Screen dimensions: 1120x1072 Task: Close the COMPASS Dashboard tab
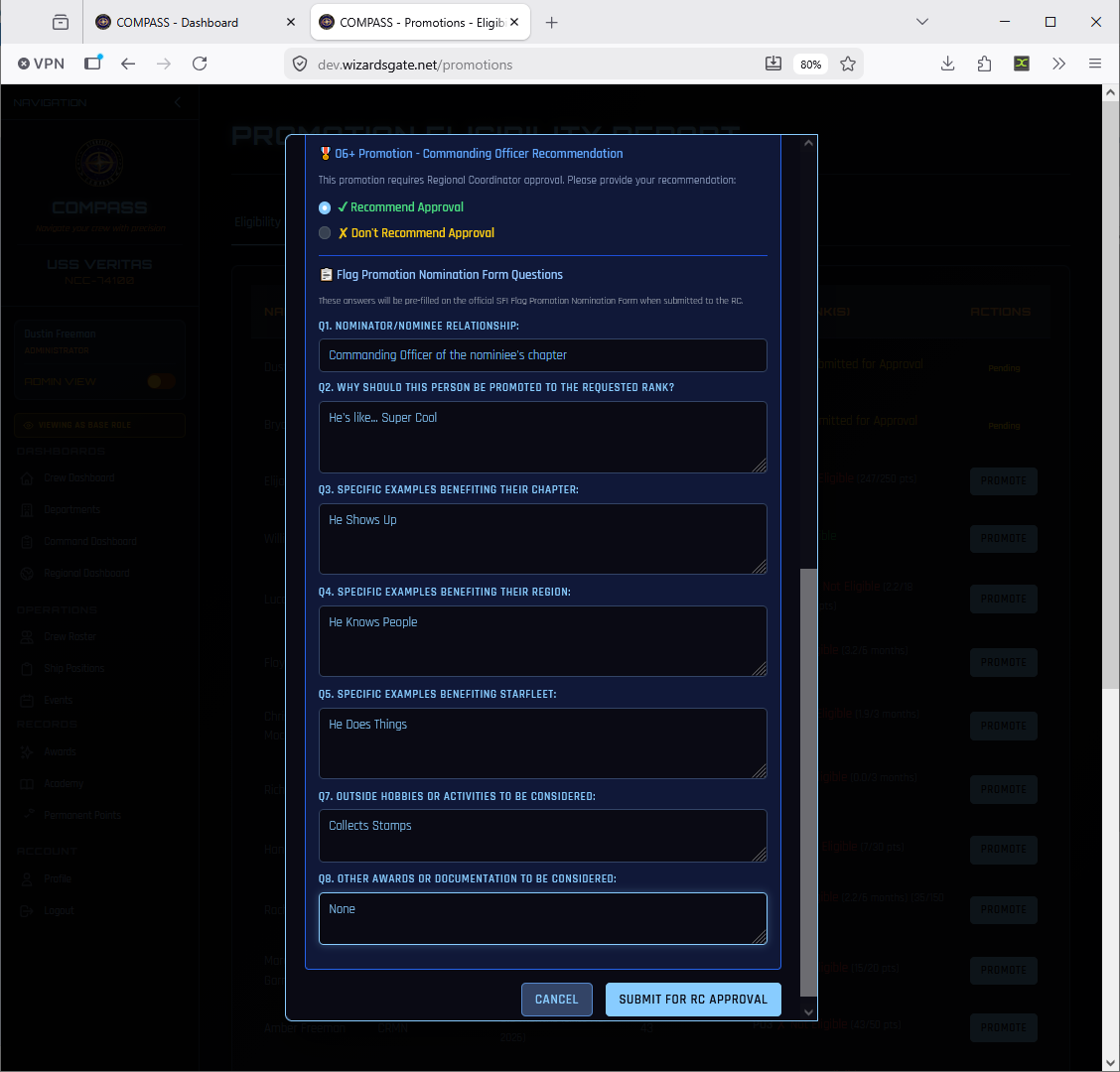(291, 22)
